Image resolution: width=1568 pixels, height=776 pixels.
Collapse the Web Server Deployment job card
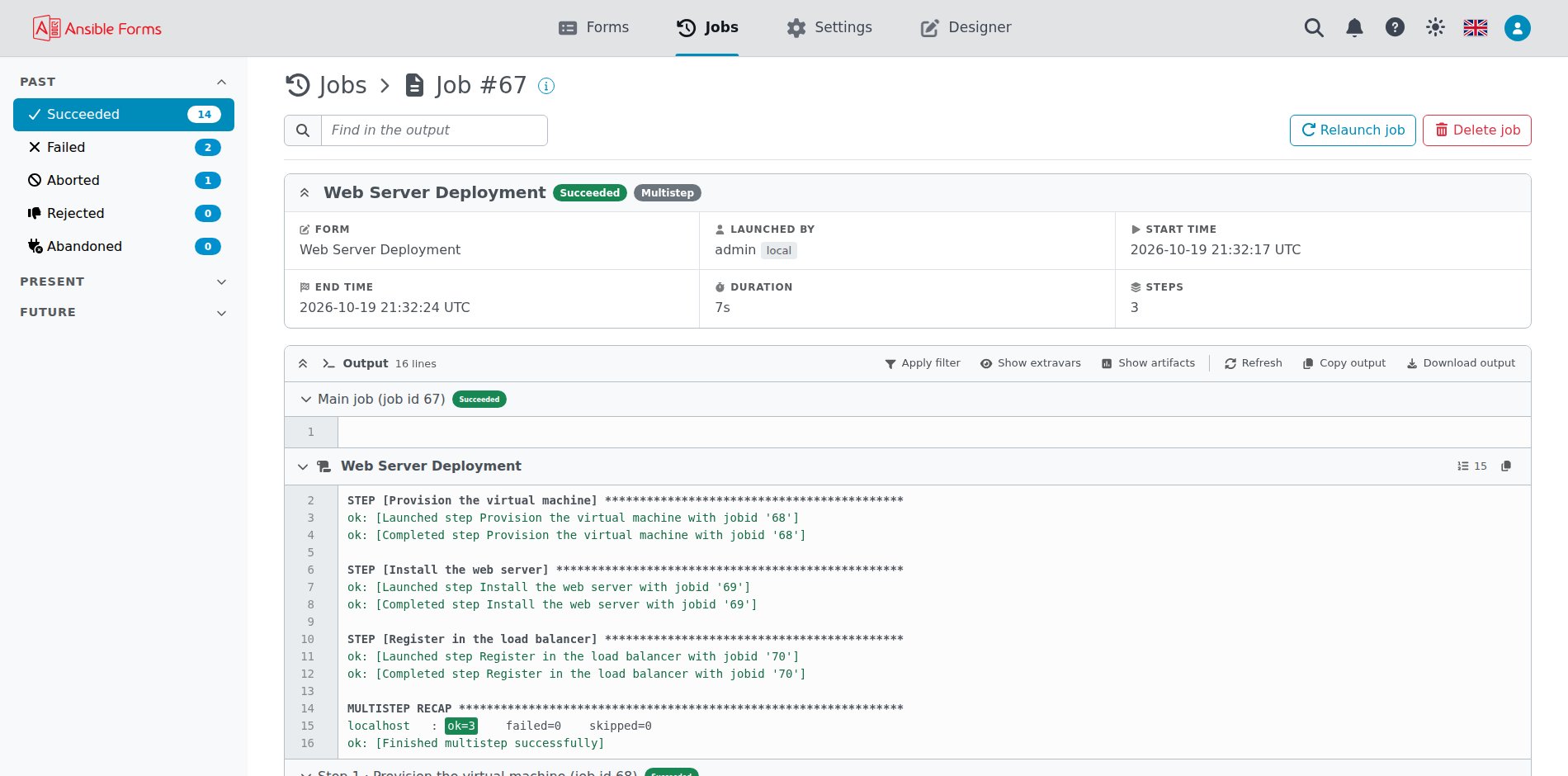point(305,192)
